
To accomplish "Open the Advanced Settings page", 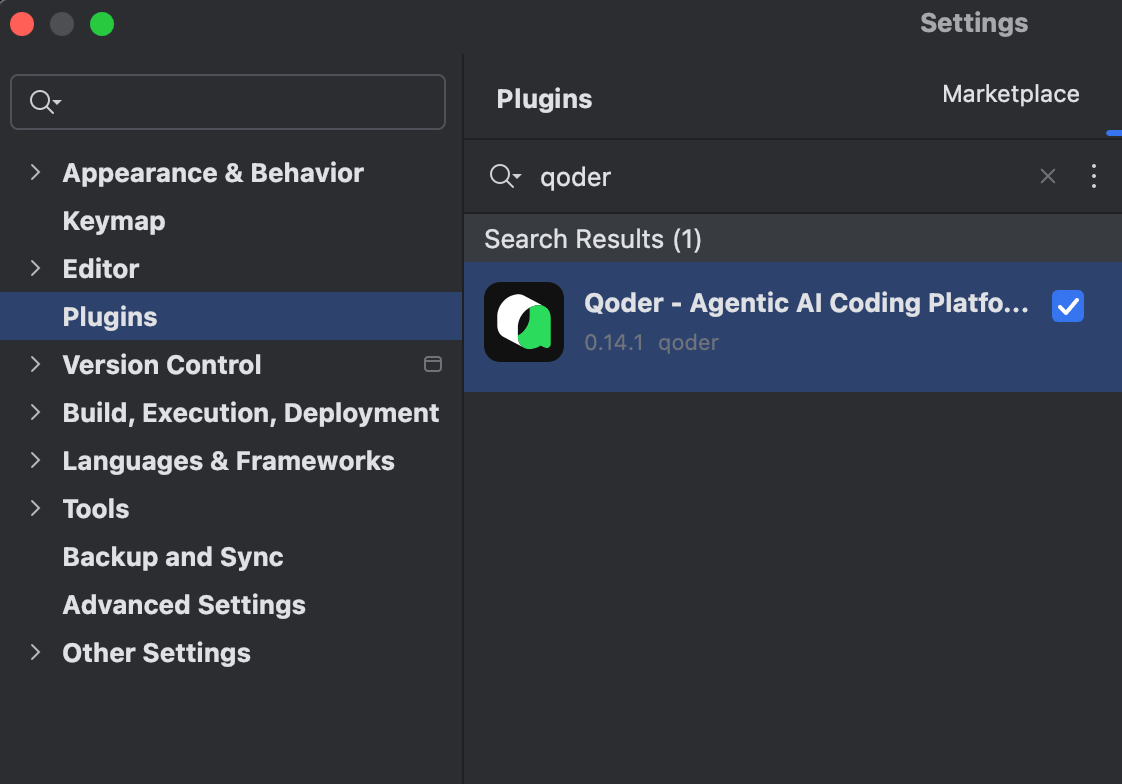I will tap(184, 605).
